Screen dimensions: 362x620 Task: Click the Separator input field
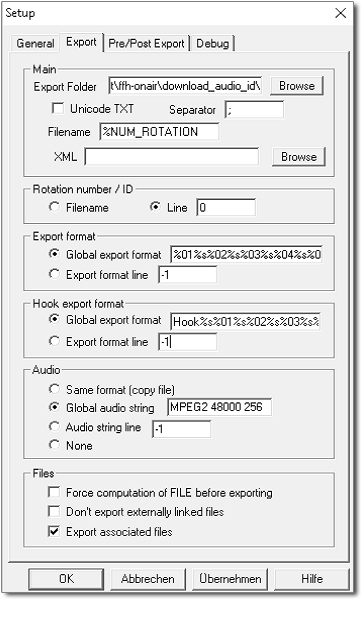coord(254,110)
